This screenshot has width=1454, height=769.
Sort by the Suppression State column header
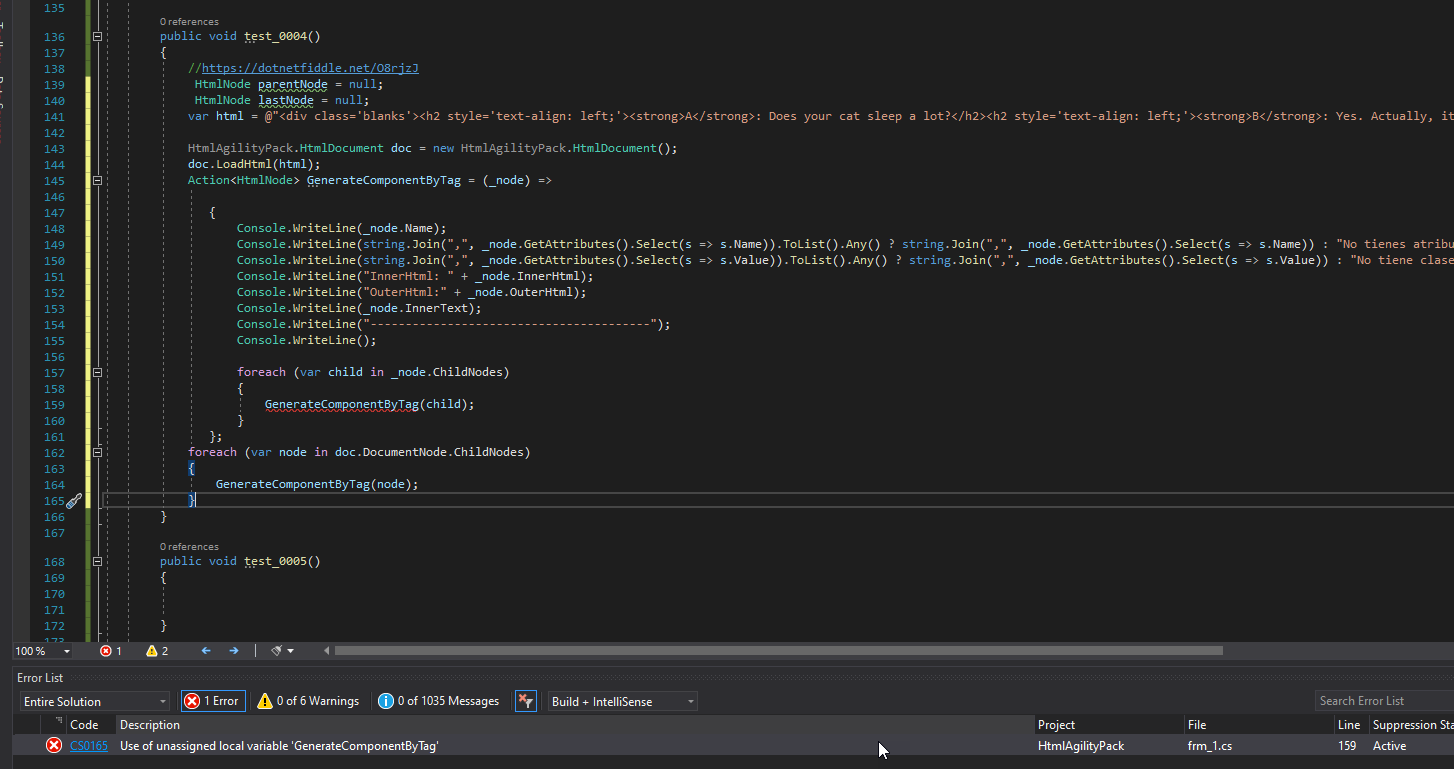click(1412, 725)
